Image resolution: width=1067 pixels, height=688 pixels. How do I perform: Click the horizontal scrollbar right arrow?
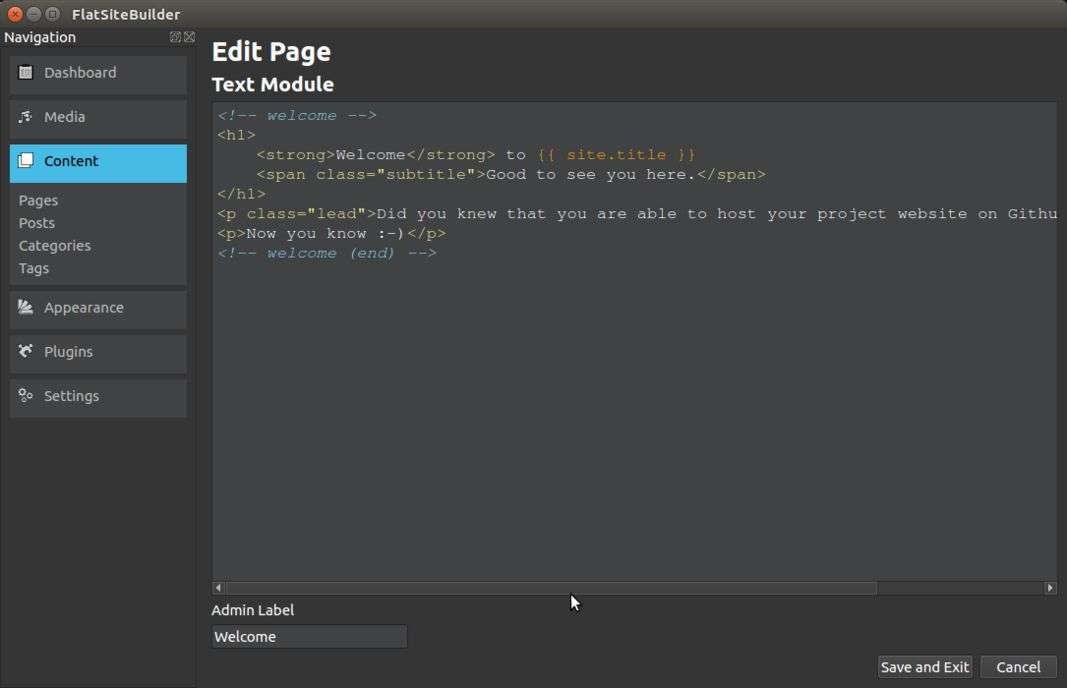click(x=1050, y=588)
